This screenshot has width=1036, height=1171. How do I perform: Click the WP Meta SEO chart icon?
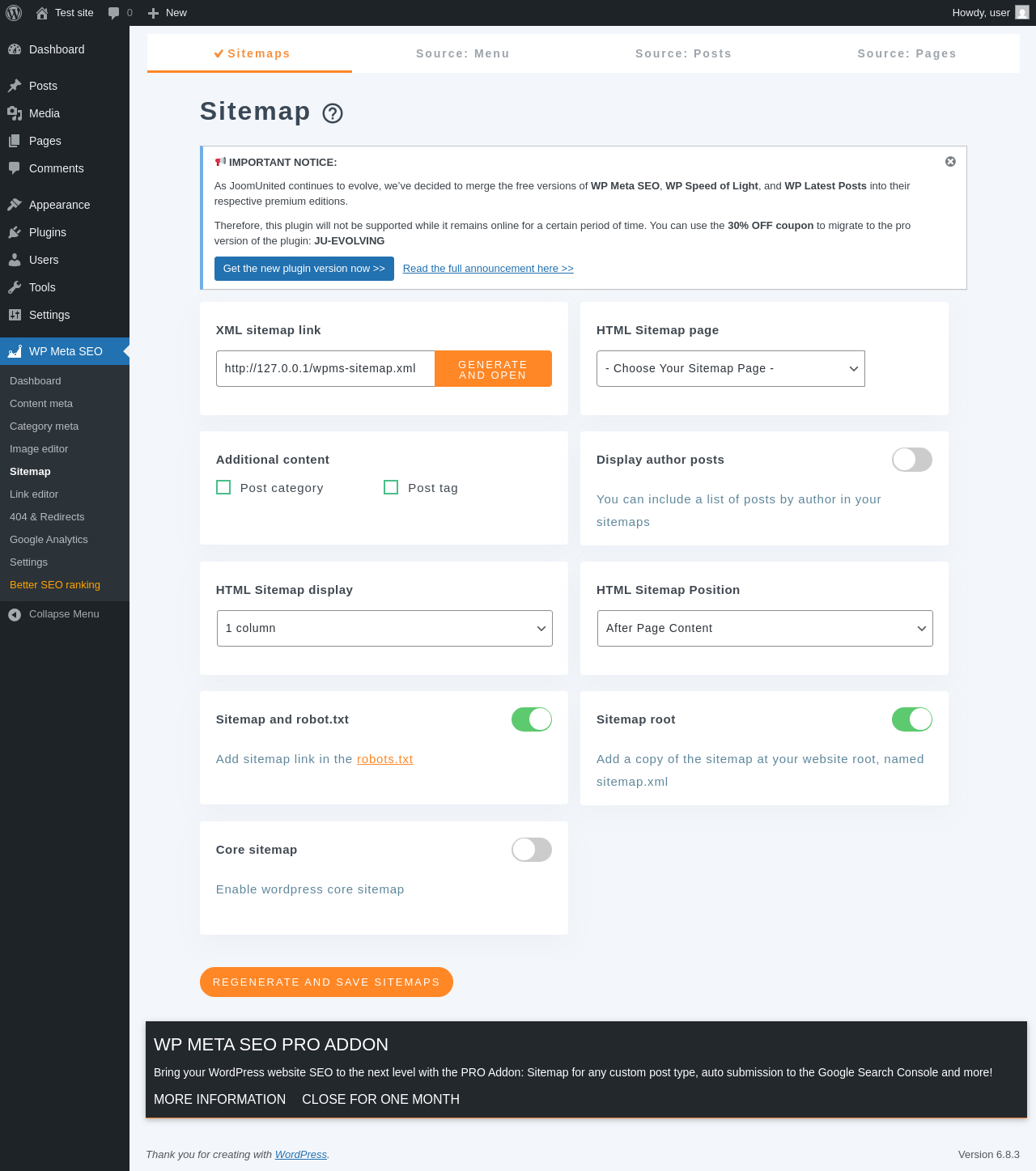pyautogui.click(x=15, y=351)
